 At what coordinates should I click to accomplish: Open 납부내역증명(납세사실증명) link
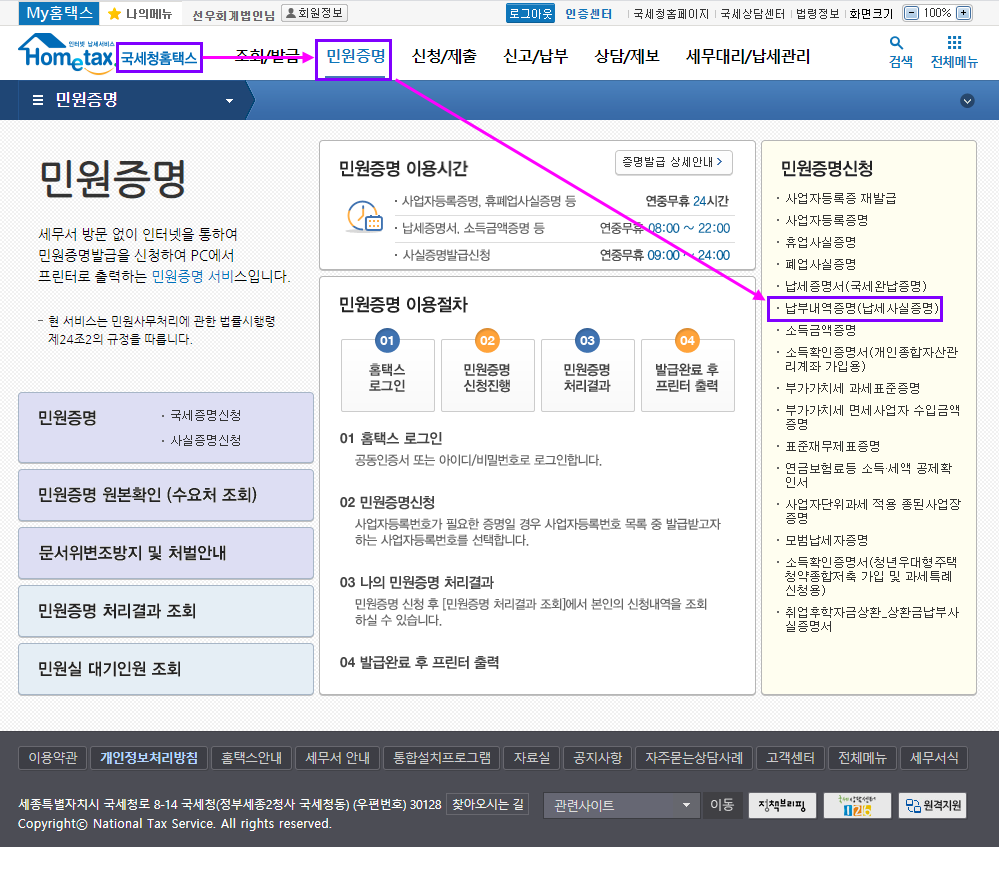pyautogui.click(x=855, y=308)
